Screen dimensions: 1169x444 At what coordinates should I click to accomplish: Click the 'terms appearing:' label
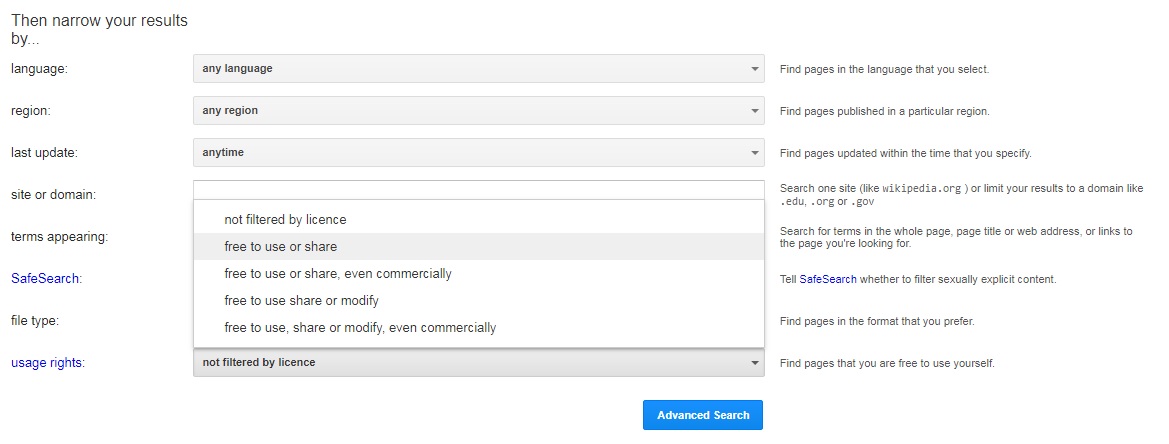pos(60,237)
